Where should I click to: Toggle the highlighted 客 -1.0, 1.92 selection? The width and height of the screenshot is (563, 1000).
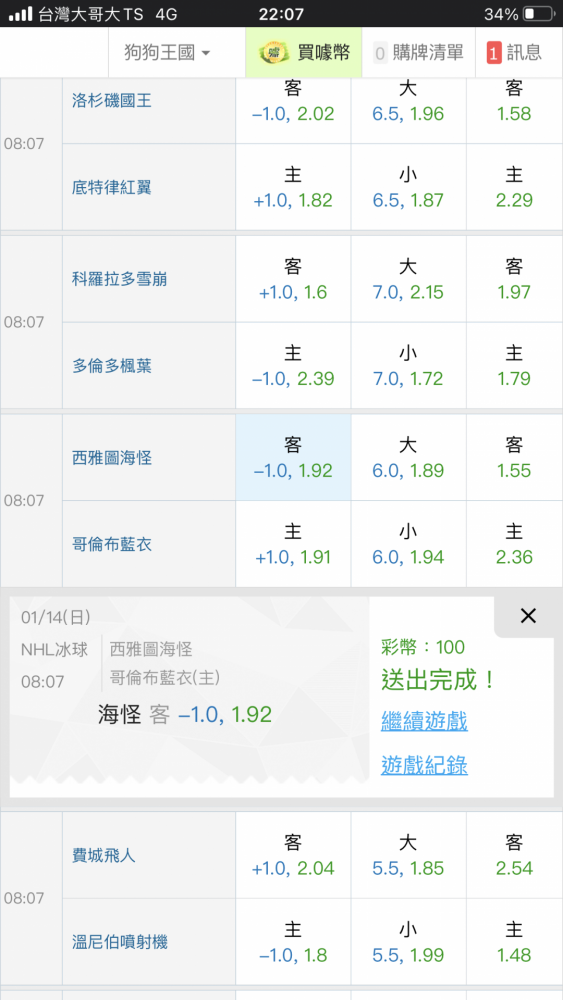[x=293, y=458]
